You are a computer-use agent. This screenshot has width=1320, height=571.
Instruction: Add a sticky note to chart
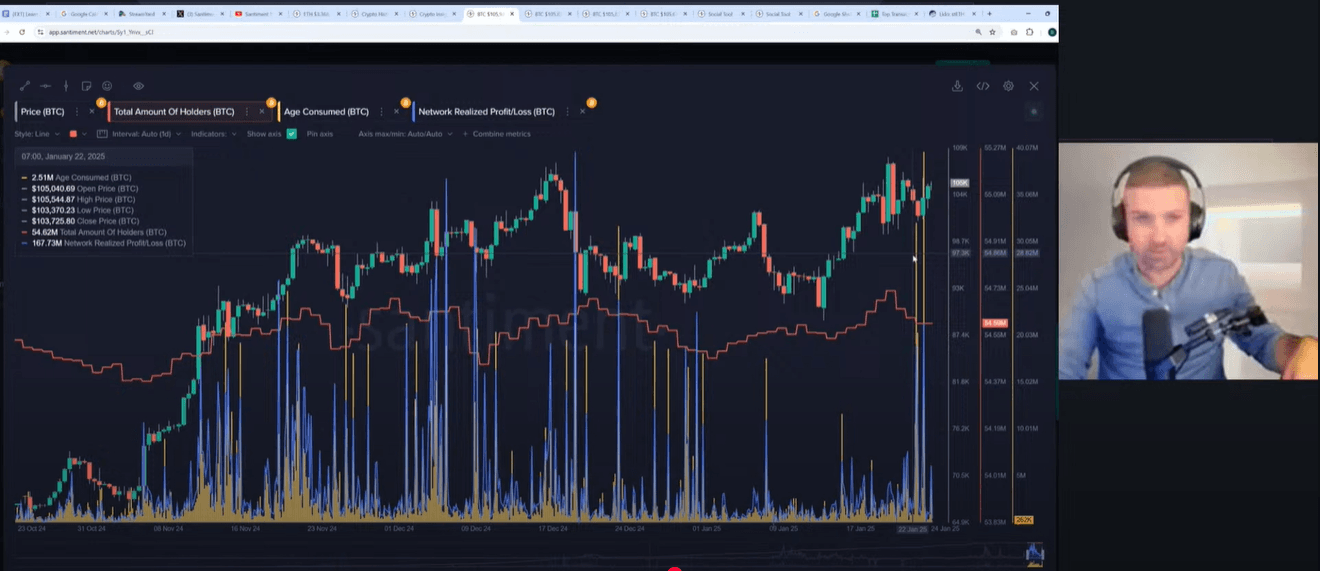(87, 87)
